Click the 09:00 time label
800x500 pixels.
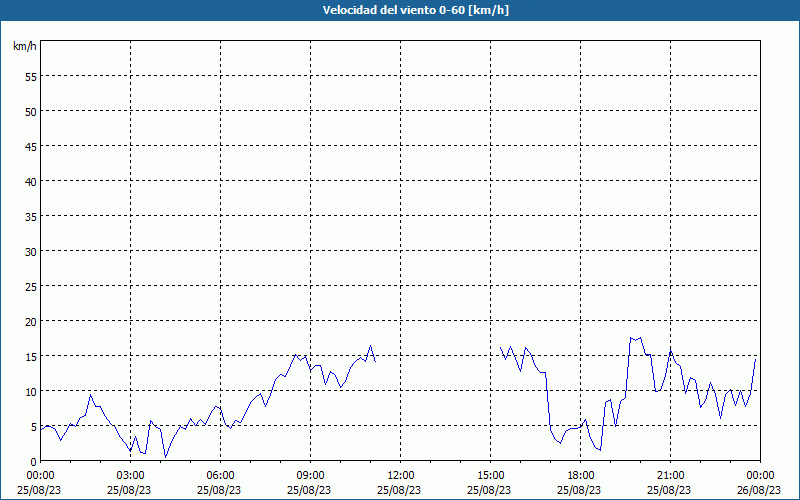coord(310,476)
